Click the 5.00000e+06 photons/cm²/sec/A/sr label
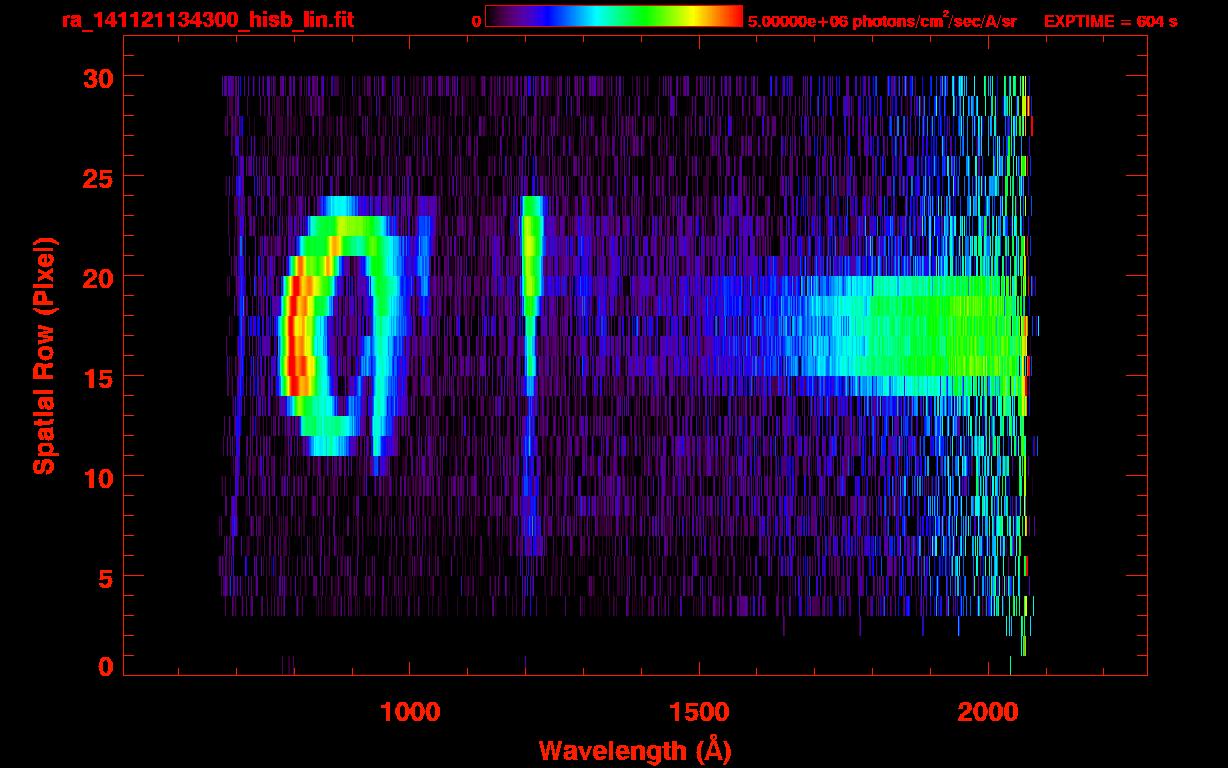 tap(882, 21)
